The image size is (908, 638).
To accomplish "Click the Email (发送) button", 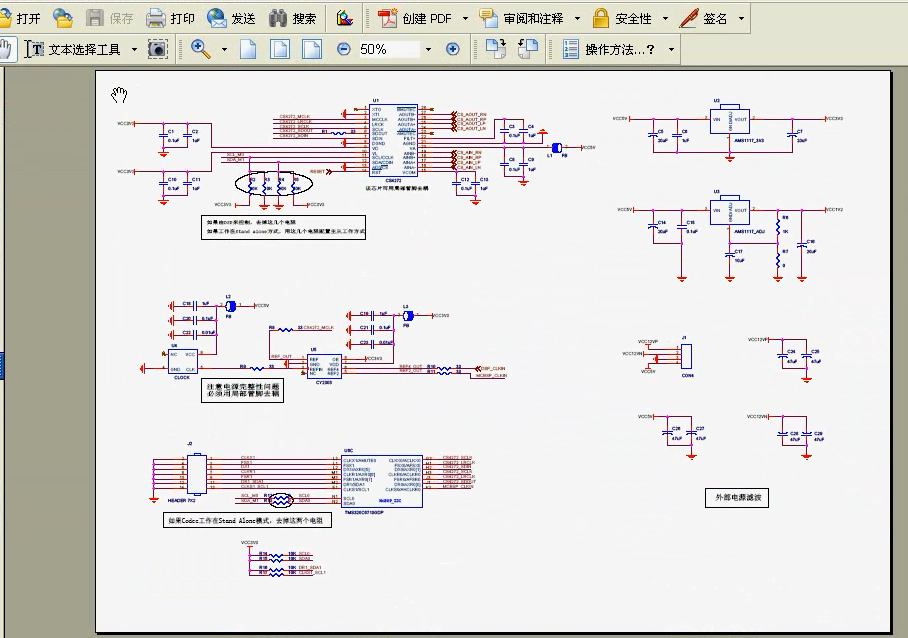I will (231, 18).
